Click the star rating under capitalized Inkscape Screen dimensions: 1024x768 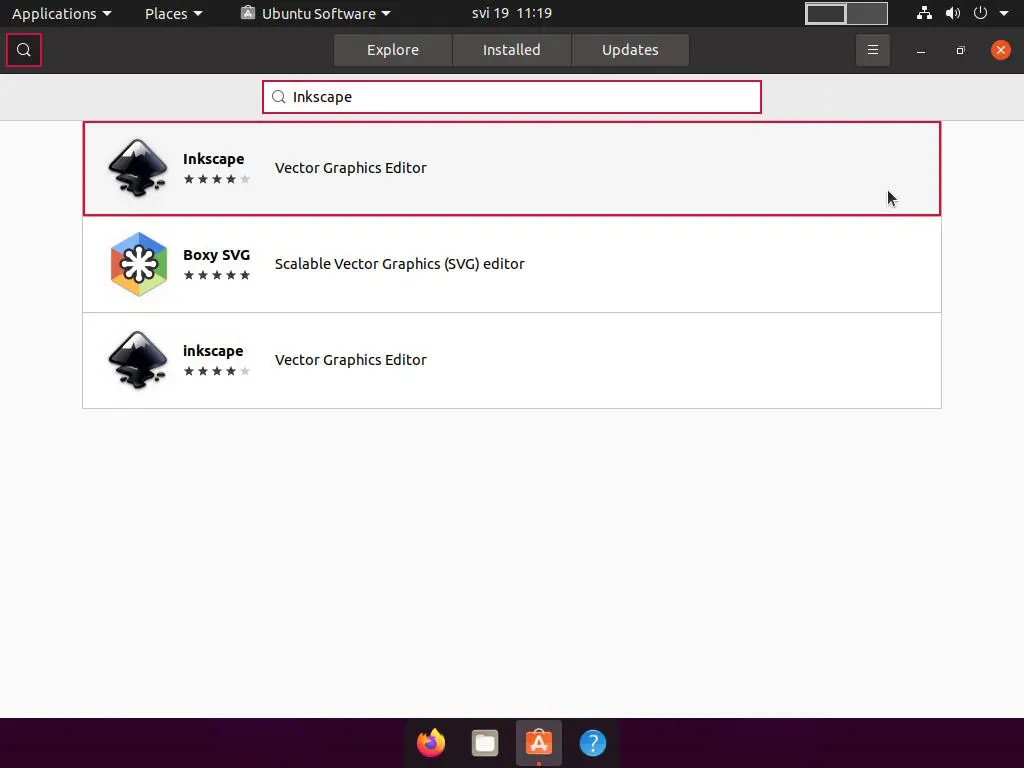(217, 179)
